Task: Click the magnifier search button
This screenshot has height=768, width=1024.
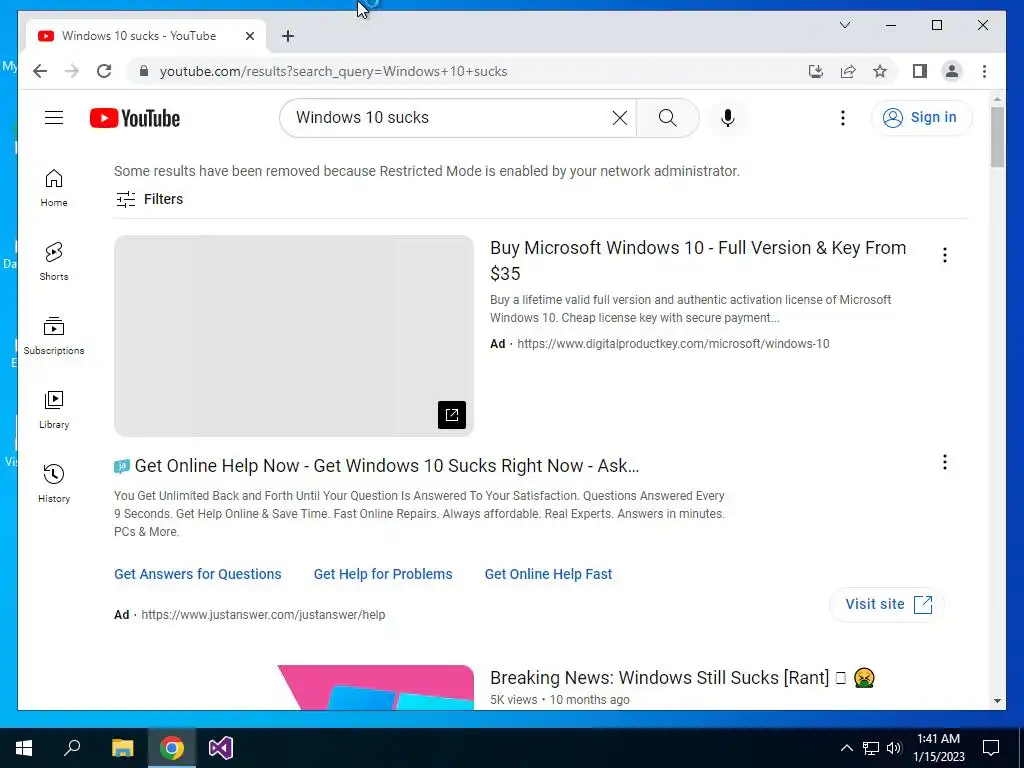Action: [667, 118]
